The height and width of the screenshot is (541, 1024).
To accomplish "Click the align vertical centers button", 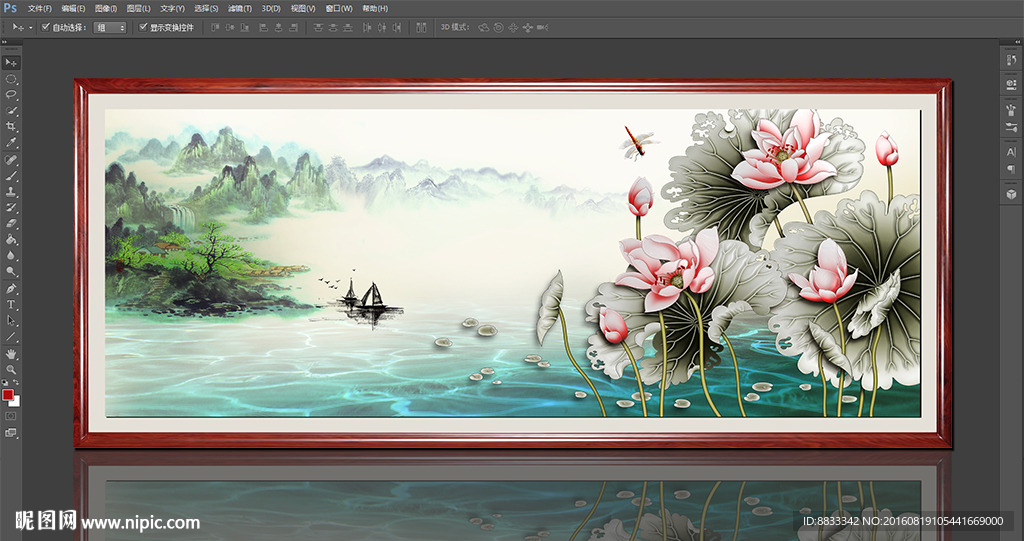I will 230,27.
